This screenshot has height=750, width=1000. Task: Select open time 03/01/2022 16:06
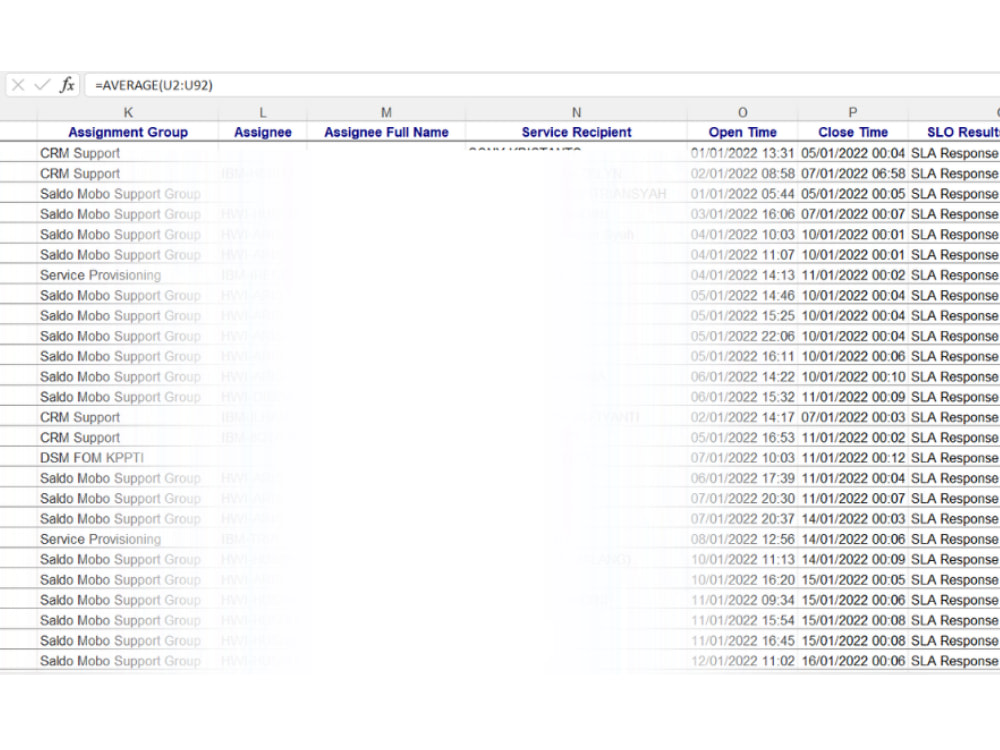tap(742, 214)
